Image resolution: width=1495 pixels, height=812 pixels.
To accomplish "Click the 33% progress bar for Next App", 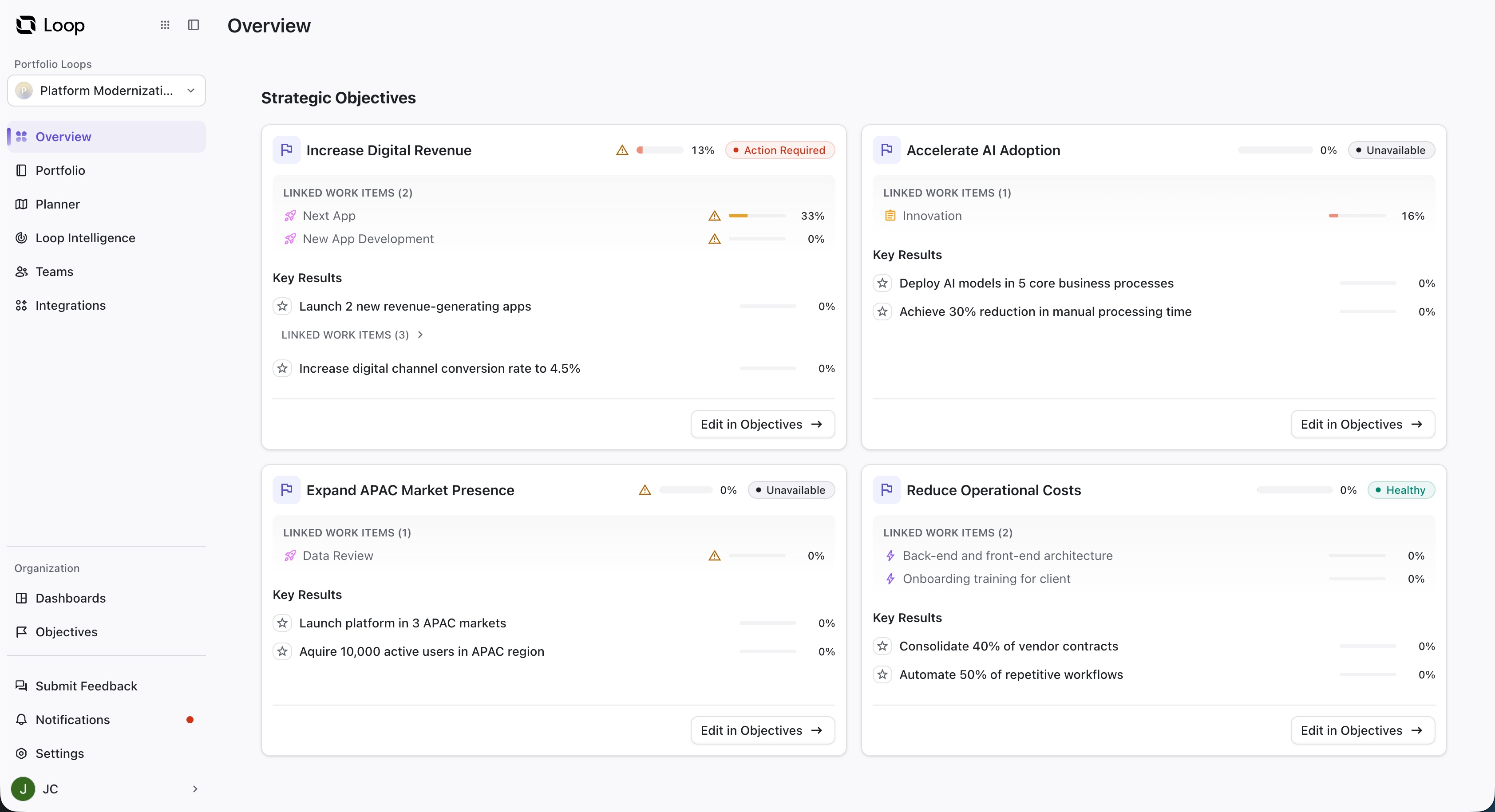I will pyautogui.click(x=757, y=216).
